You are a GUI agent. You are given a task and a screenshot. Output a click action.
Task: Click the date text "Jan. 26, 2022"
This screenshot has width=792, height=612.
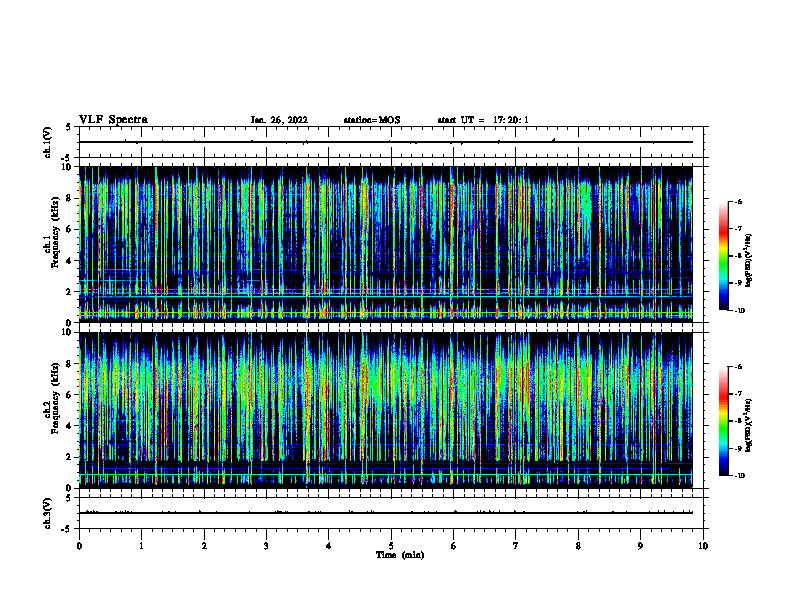coord(279,120)
